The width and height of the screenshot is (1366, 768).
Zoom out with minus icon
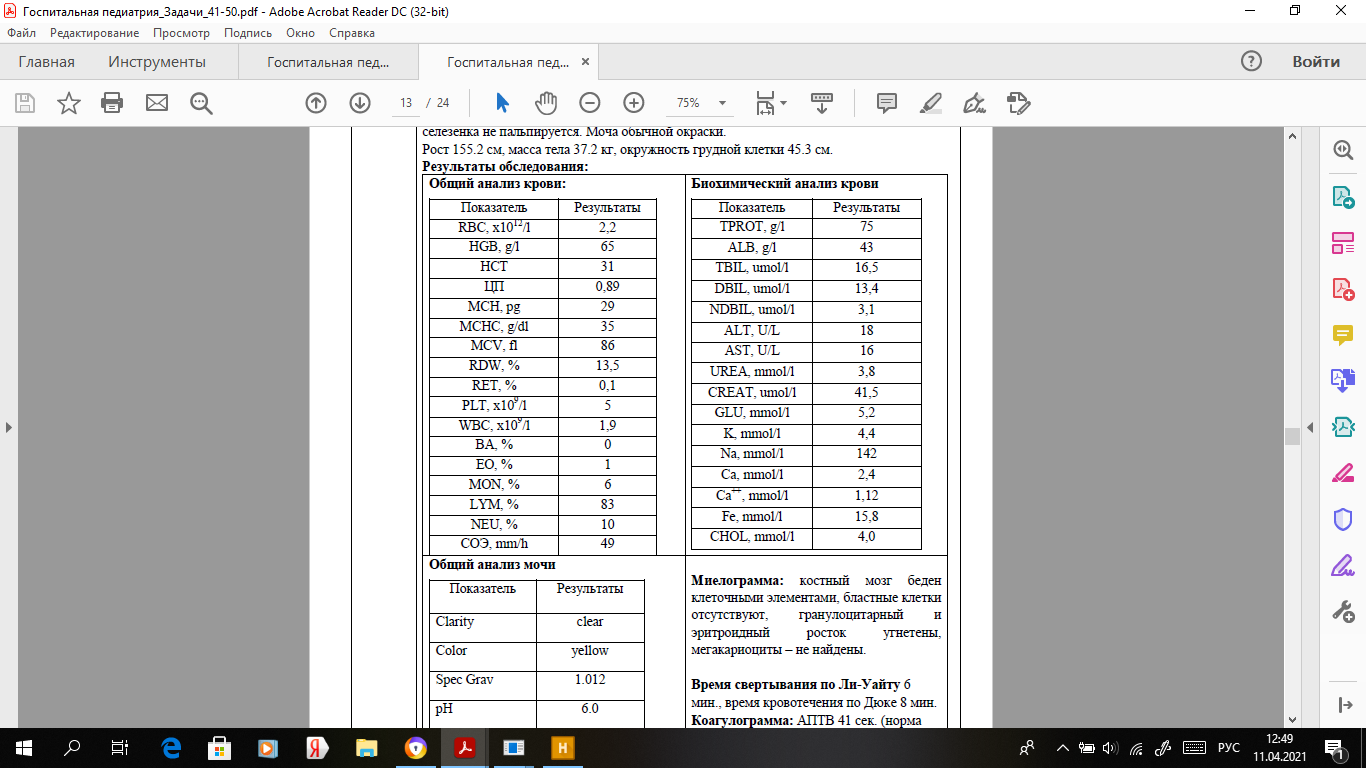click(590, 103)
